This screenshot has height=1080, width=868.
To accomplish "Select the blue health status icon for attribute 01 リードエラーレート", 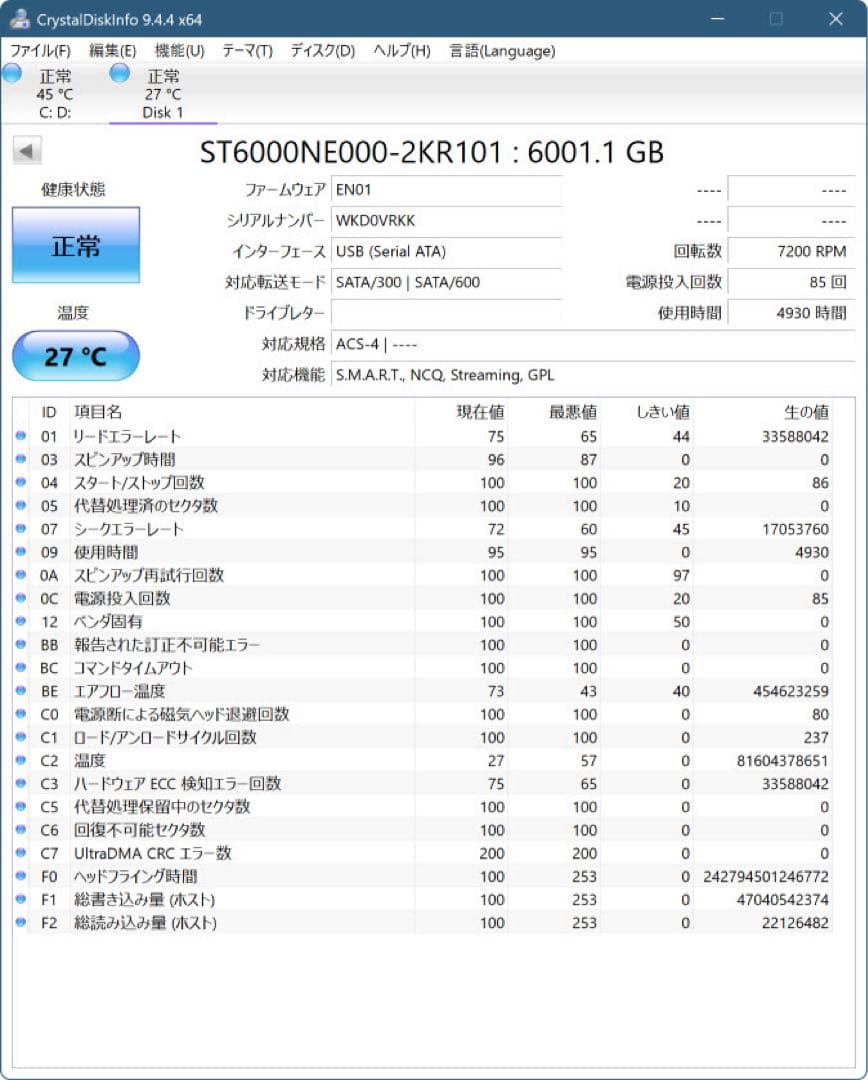I will click(22, 436).
